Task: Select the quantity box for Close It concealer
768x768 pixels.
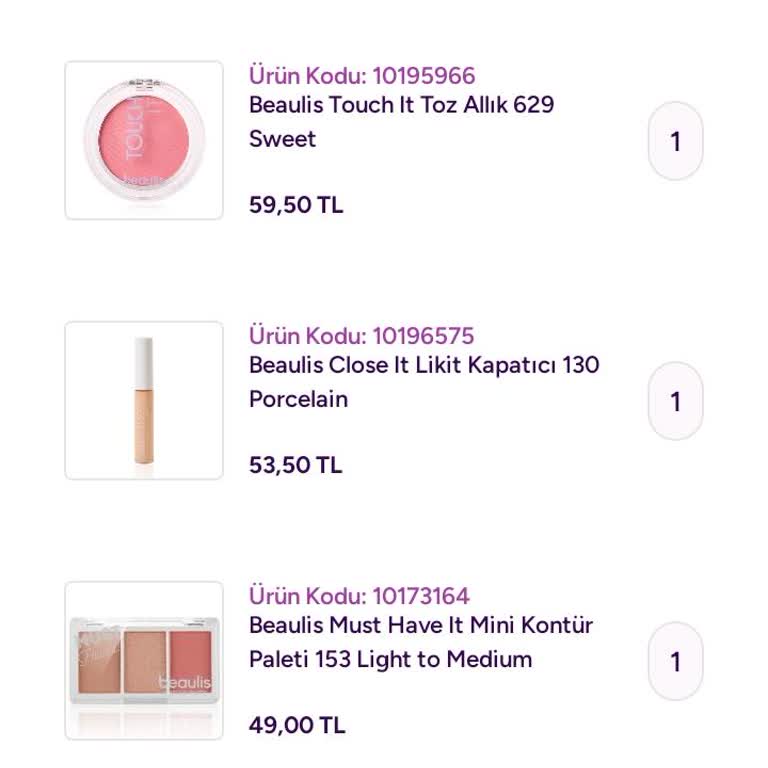Action: point(676,401)
